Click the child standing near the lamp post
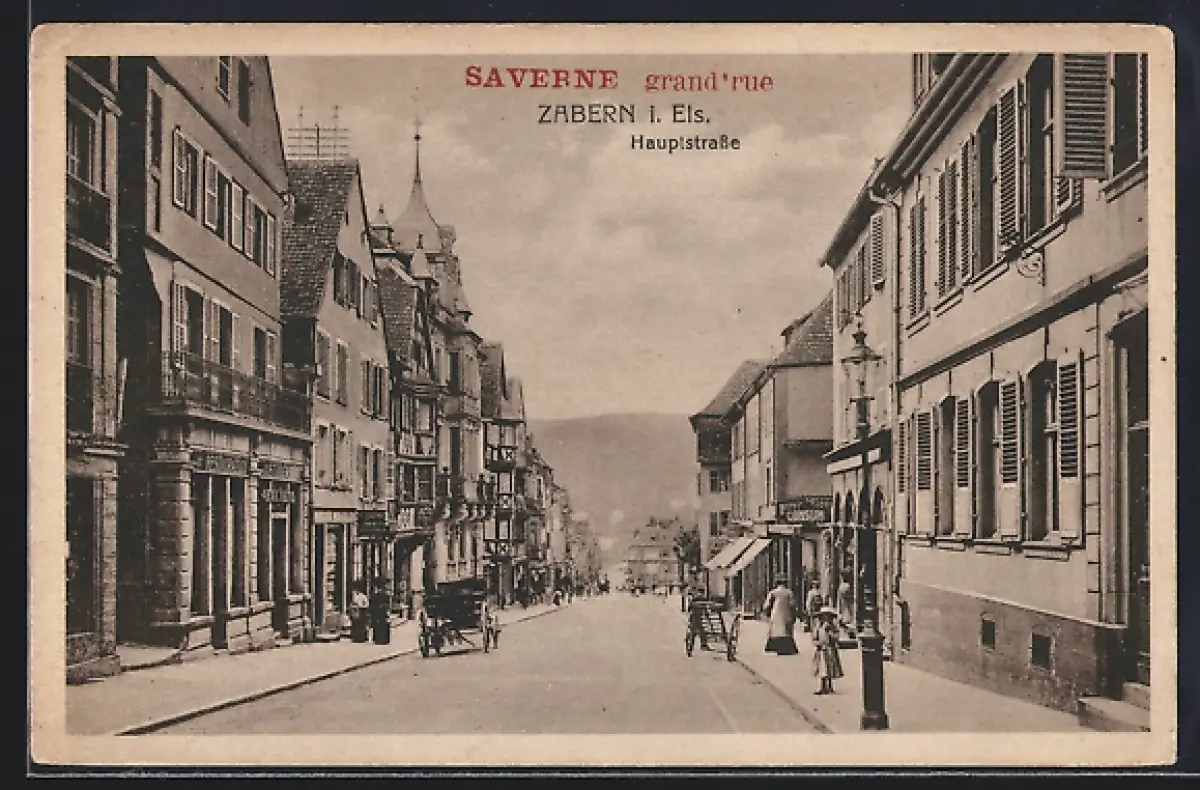The height and width of the screenshot is (790, 1200). (x=826, y=650)
